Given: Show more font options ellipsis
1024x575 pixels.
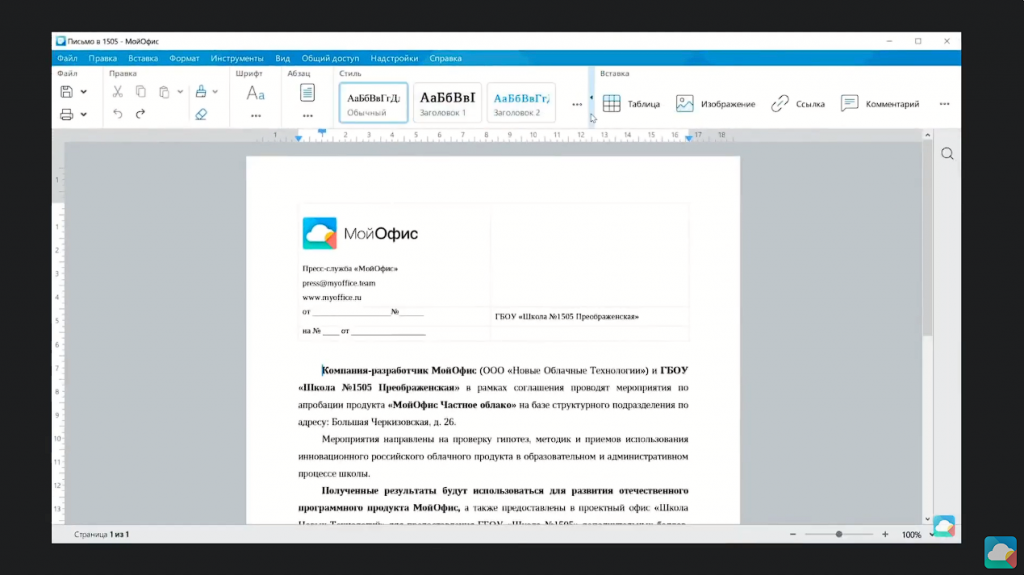Looking at the screenshot, I should (255, 116).
